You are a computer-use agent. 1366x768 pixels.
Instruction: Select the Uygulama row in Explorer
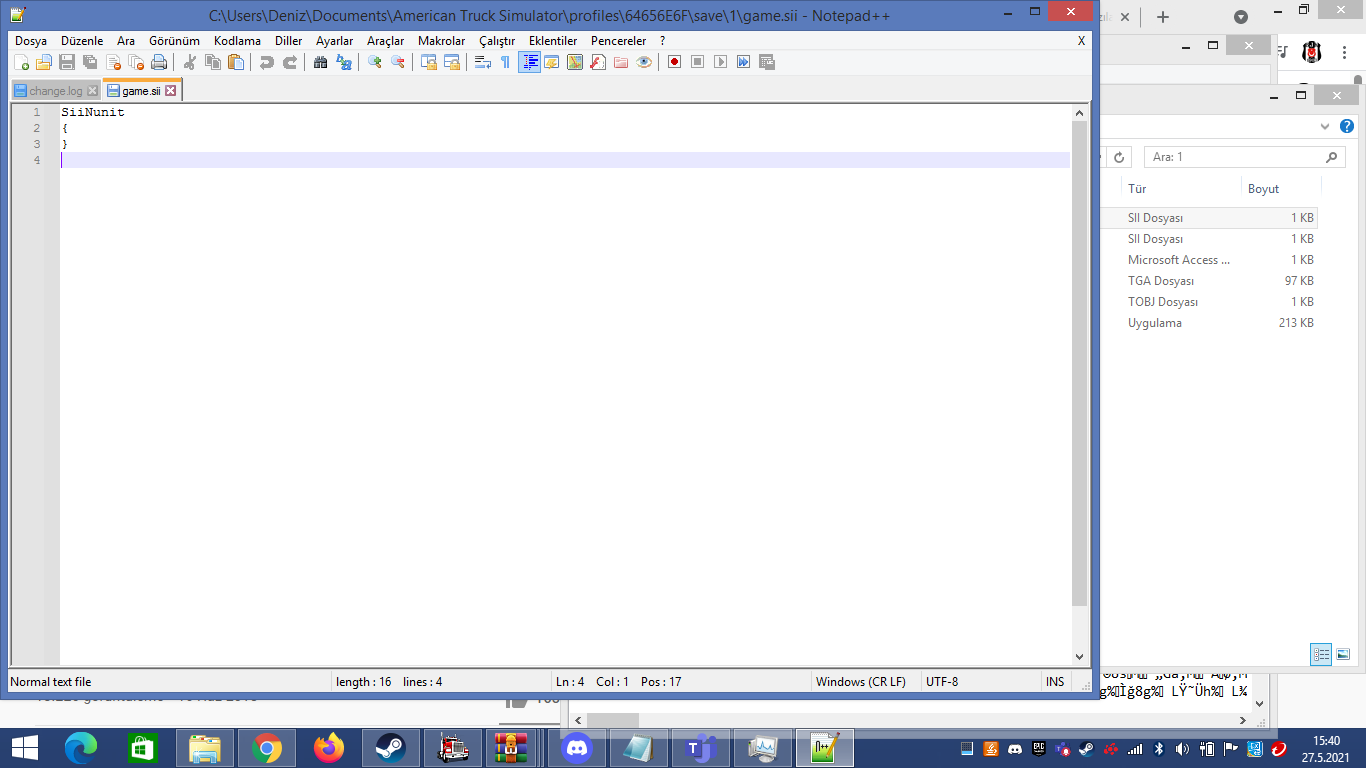coord(1208,323)
